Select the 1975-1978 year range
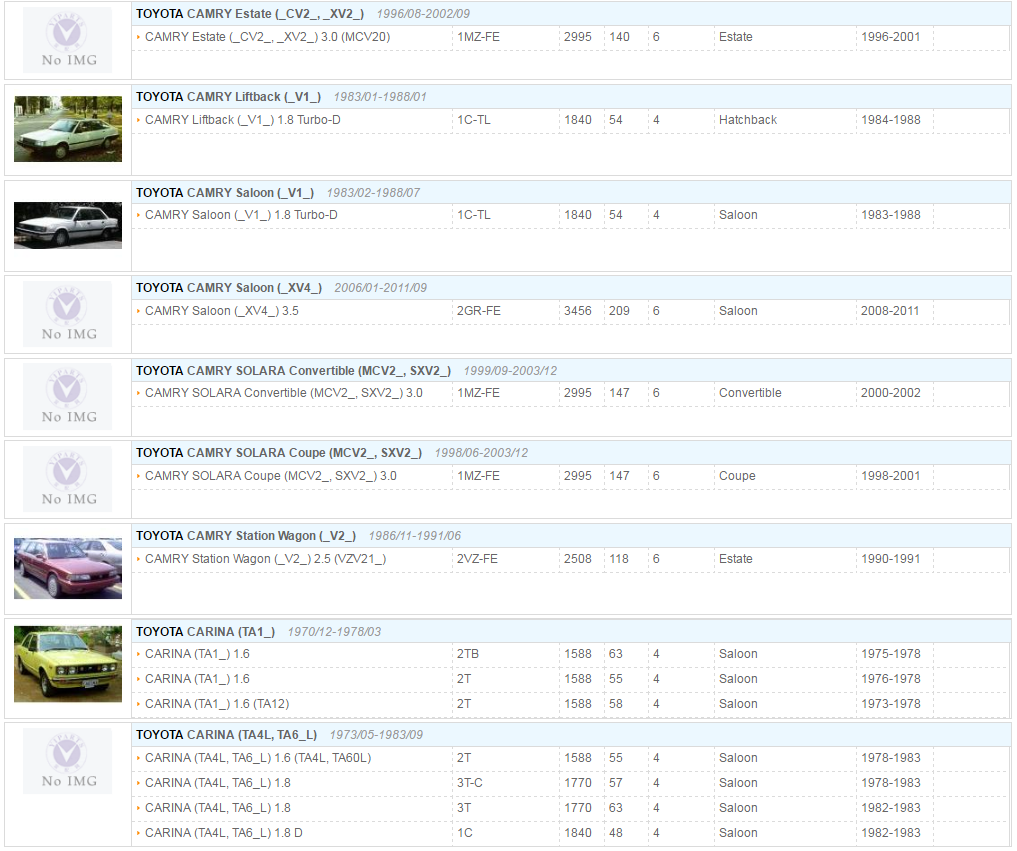1017x851 pixels. [x=891, y=654]
